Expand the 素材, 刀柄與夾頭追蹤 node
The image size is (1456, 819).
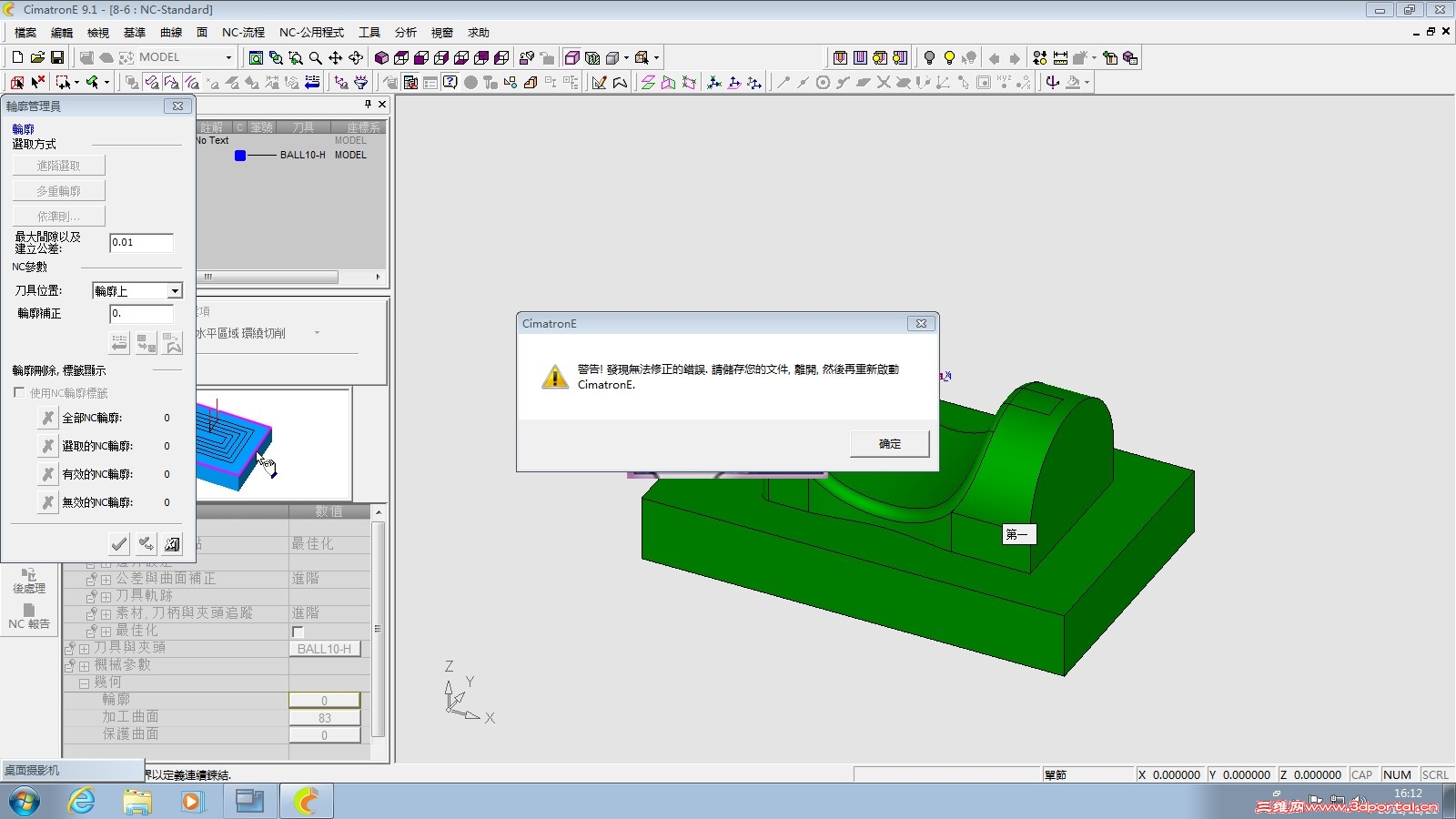click(x=106, y=614)
